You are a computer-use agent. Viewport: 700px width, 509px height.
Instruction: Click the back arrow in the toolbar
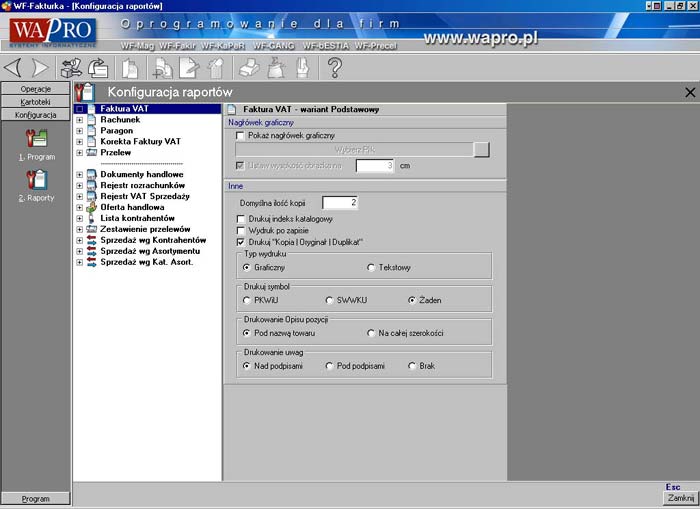(13, 68)
